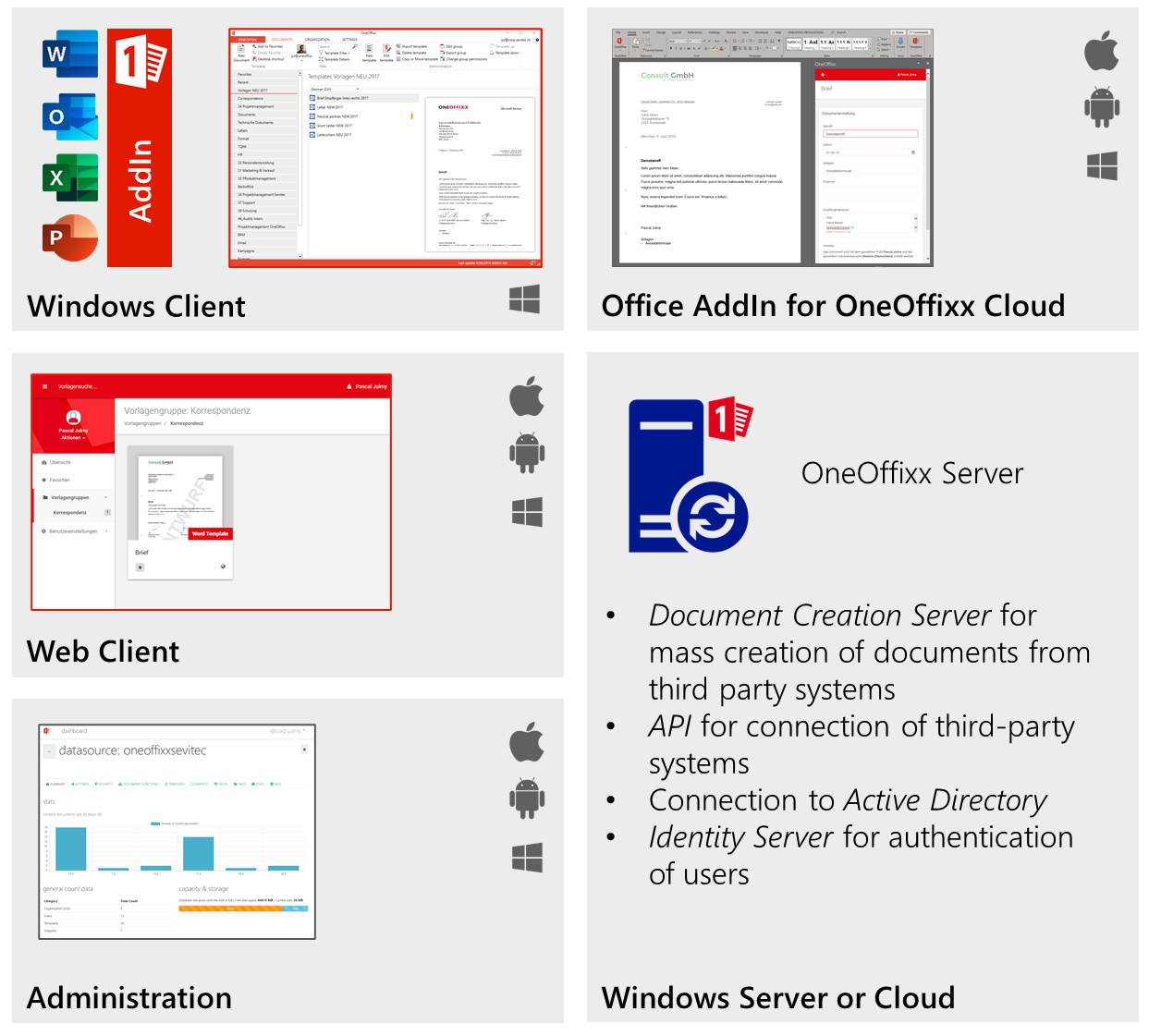Click the PowerPoint app icon
This screenshot has width=1149, height=1036.
click(x=70, y=238)
